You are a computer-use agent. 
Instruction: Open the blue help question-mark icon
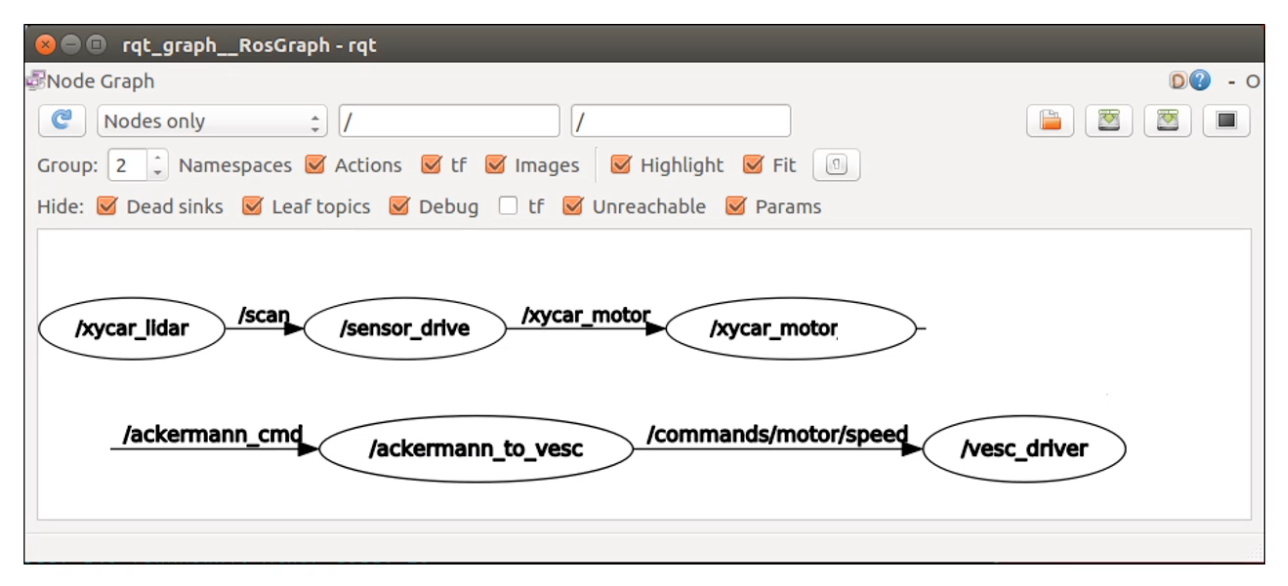pyautogui.click(x=1200, y=81)
